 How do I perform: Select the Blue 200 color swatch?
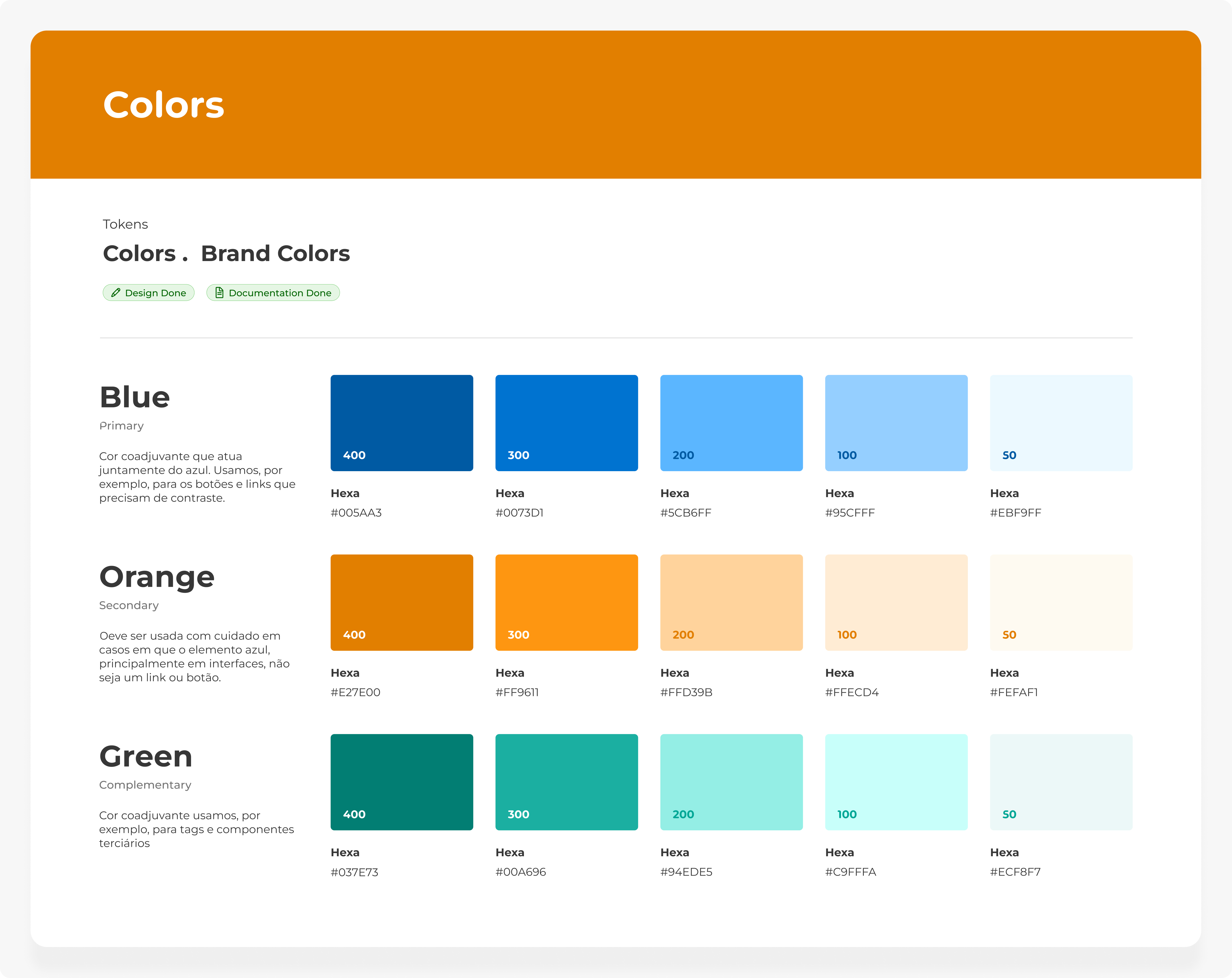tap(732, 423)
